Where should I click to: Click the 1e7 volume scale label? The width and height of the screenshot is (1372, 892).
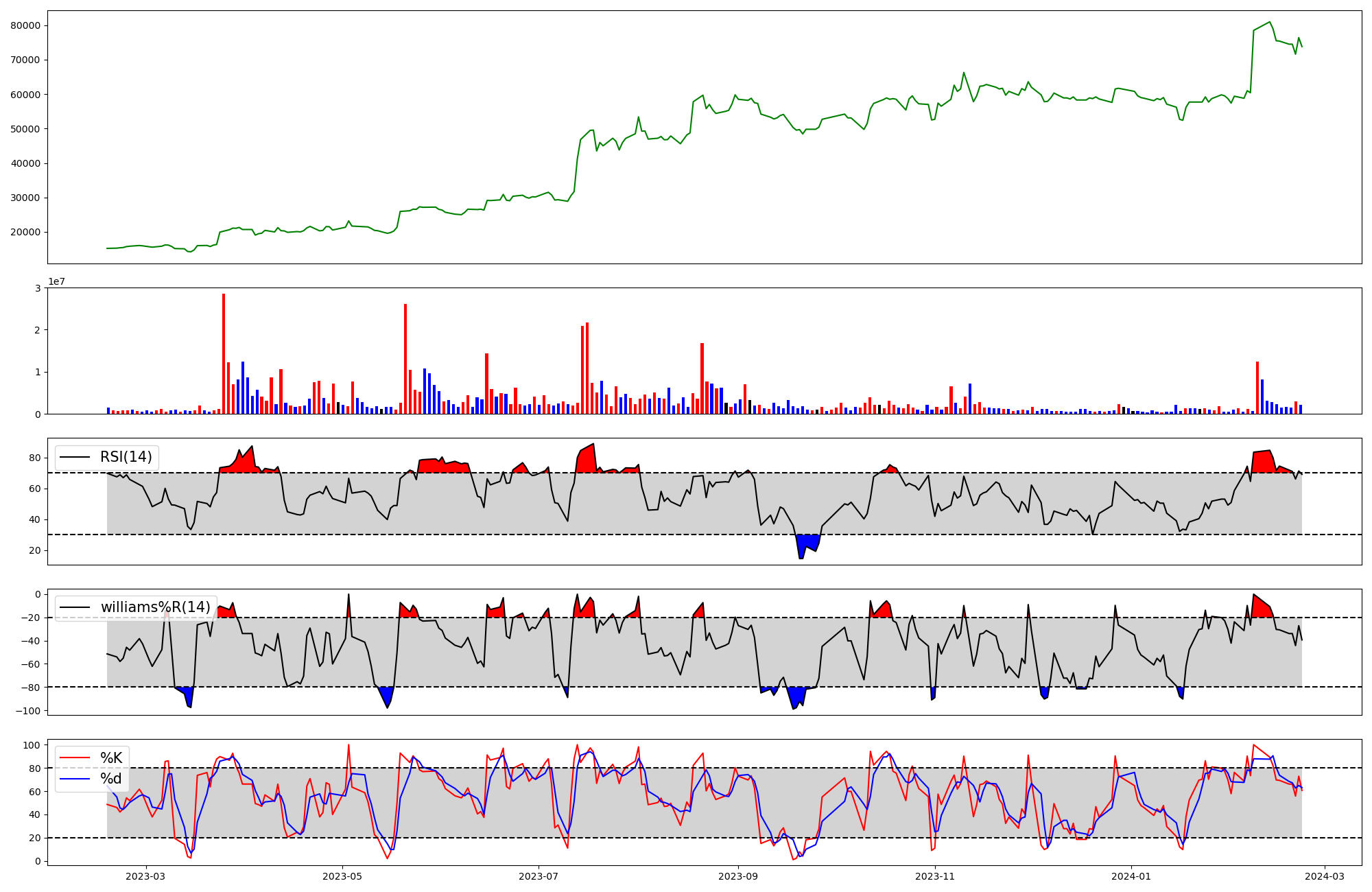[x=56, y=281]
